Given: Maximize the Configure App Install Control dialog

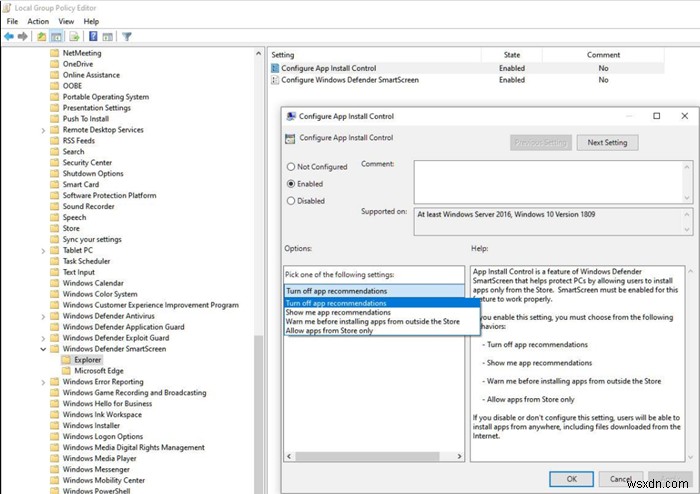Looking at the screenshot, I should click(x=657, y=116).
